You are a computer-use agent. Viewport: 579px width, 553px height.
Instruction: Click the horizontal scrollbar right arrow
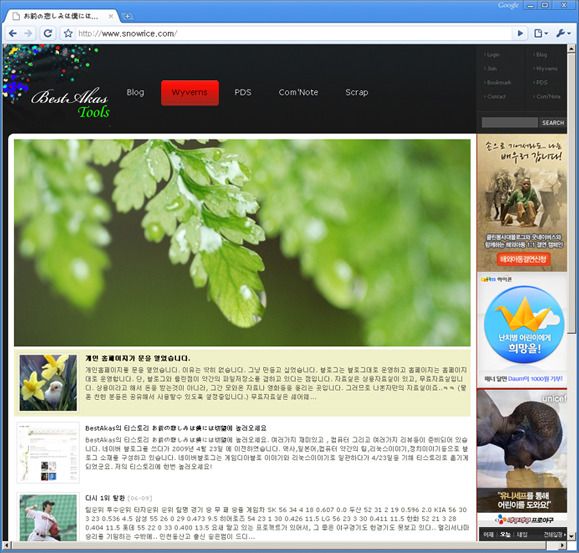click(563, 545)
